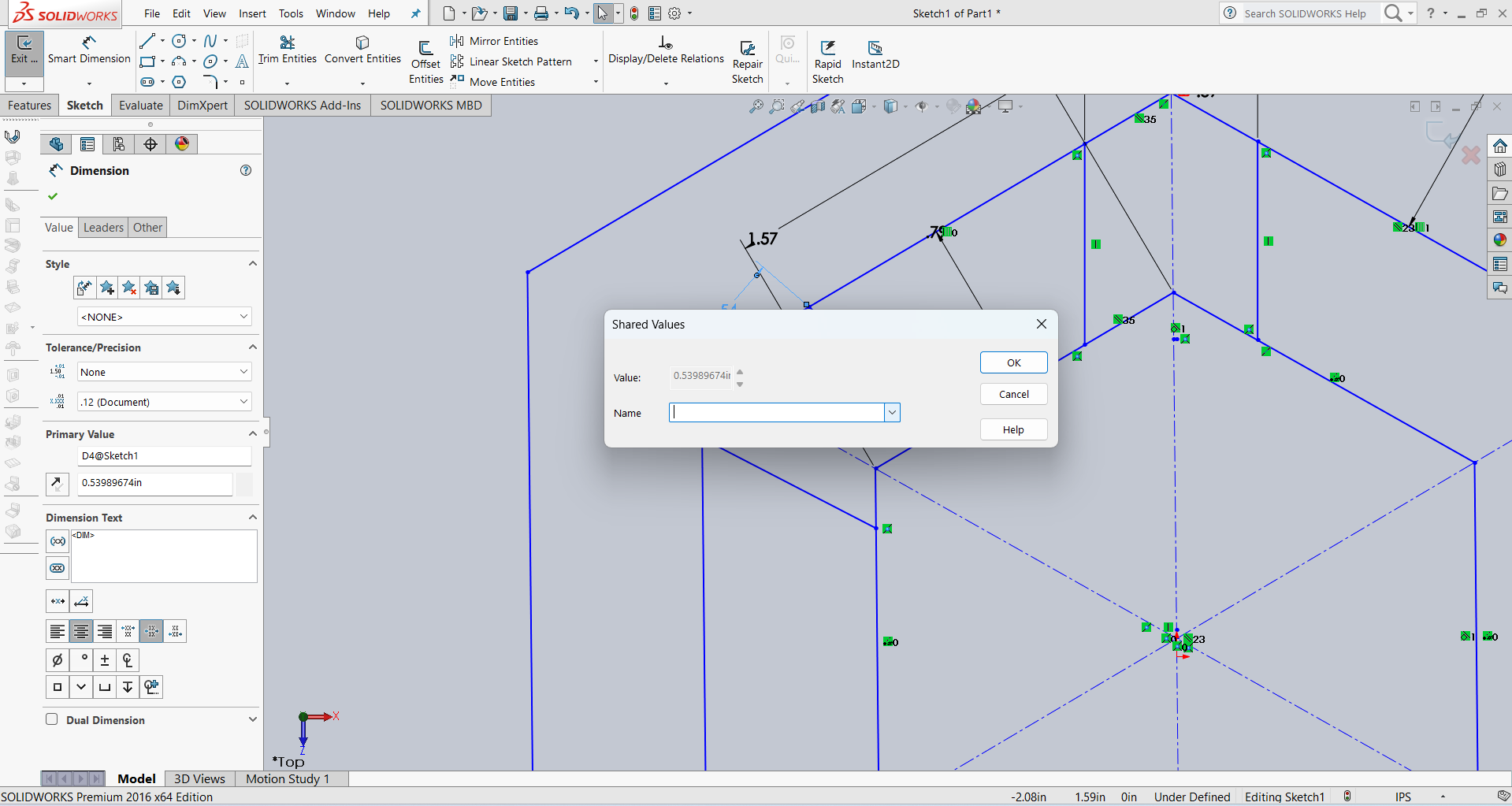The width and height of the screenshot is (1512, 806).
Task: Click Reverse Direction button beside primary value
Action: pyautogui.click(x=58, y=484)
